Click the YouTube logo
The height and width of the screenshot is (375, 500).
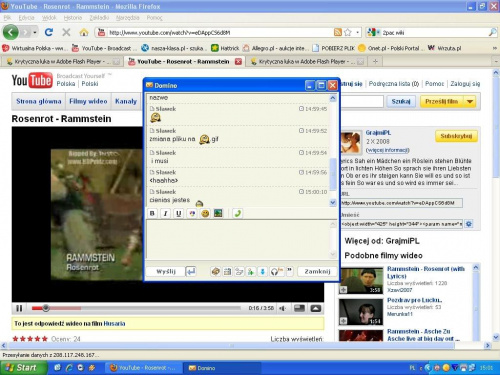click(32, 80)
